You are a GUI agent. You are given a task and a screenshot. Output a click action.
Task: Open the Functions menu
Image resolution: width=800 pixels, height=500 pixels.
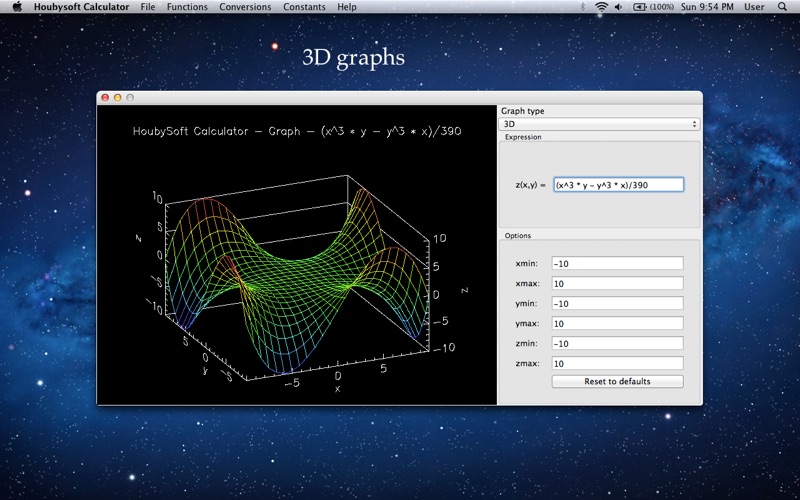(187, 7)
